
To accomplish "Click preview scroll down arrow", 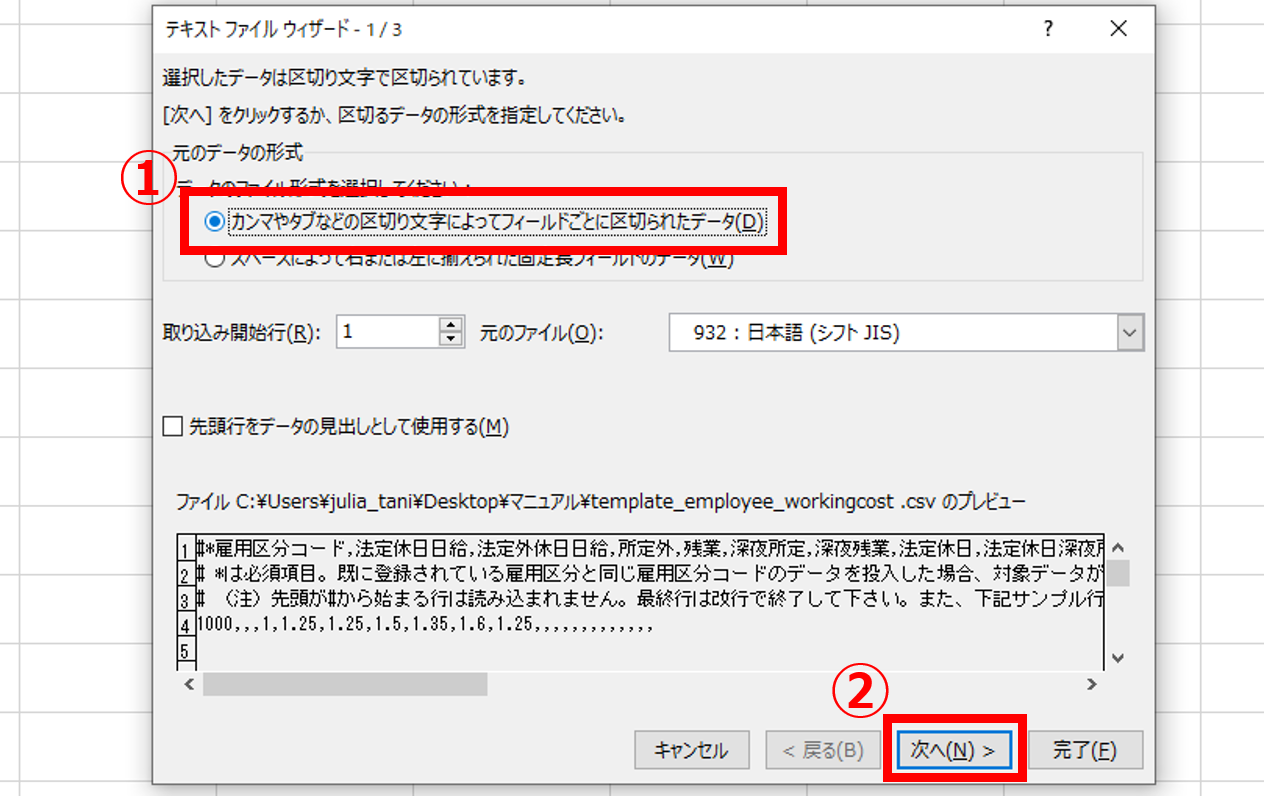I will (x=1118, y=658).
